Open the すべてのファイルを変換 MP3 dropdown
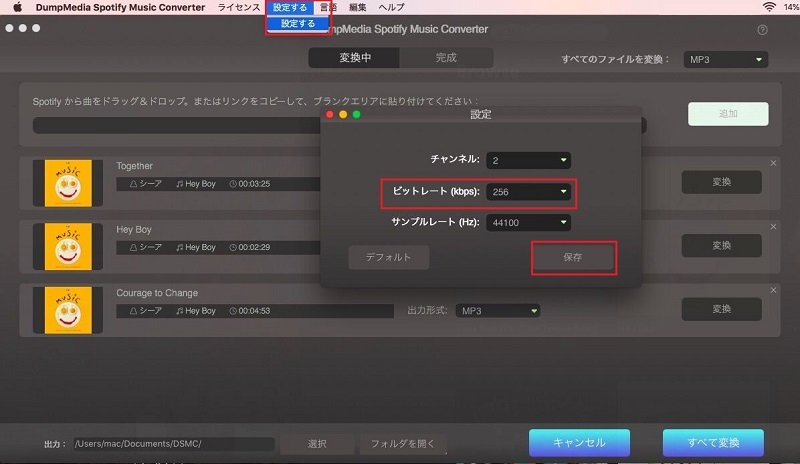 [726, 60]
